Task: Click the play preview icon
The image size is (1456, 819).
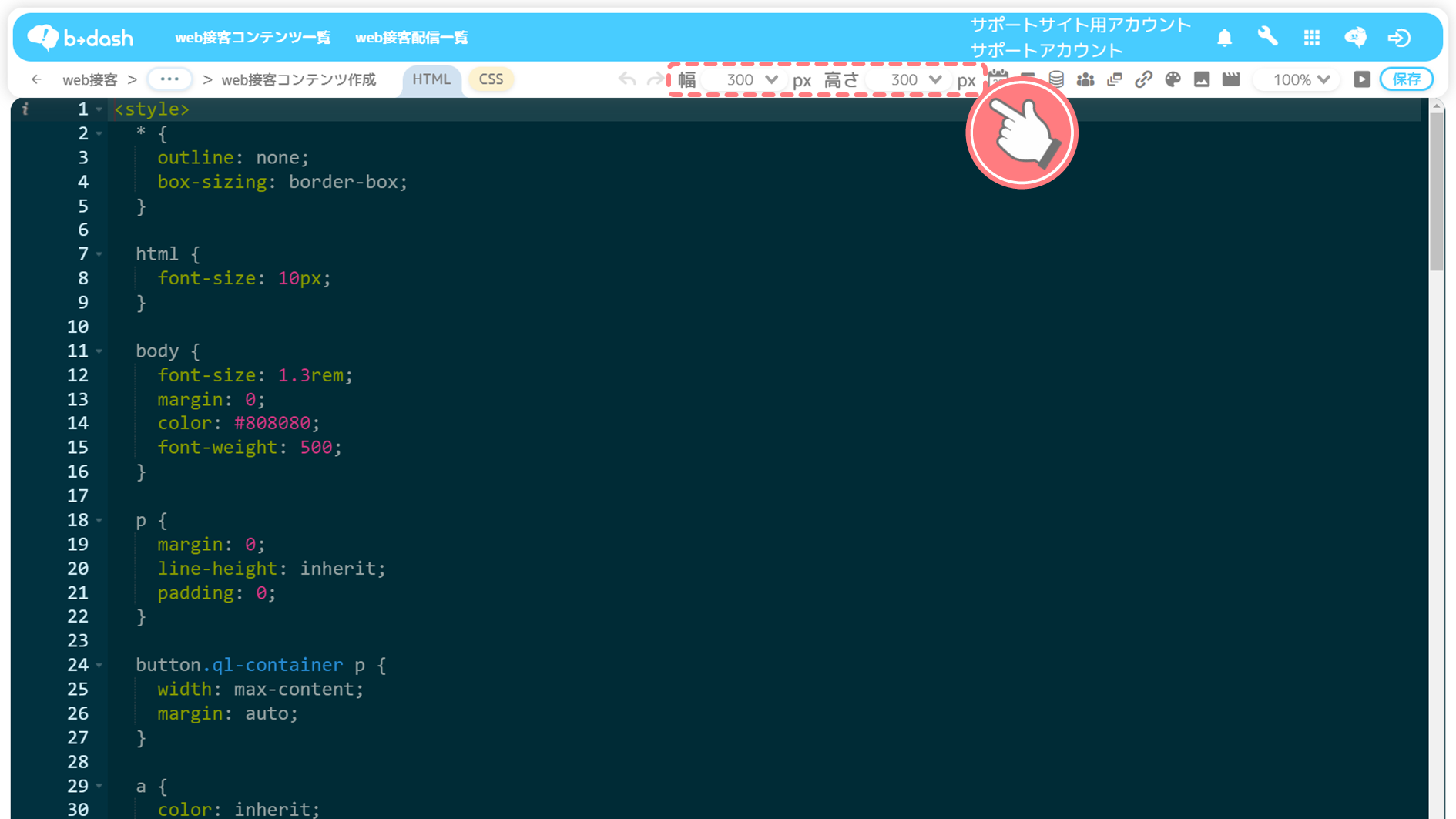Action: coord(1362,79)
